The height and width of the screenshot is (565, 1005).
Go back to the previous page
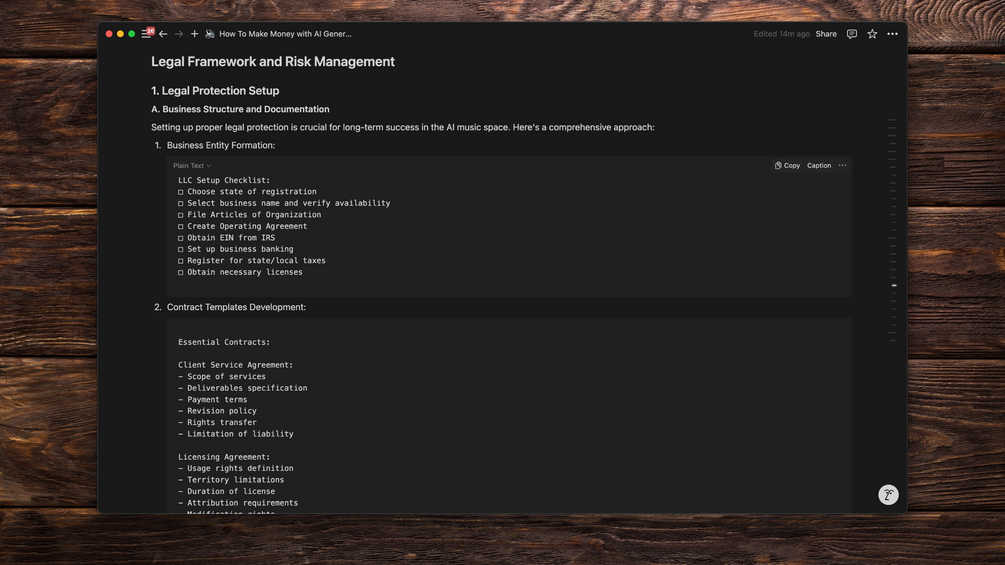click(163, 34)
